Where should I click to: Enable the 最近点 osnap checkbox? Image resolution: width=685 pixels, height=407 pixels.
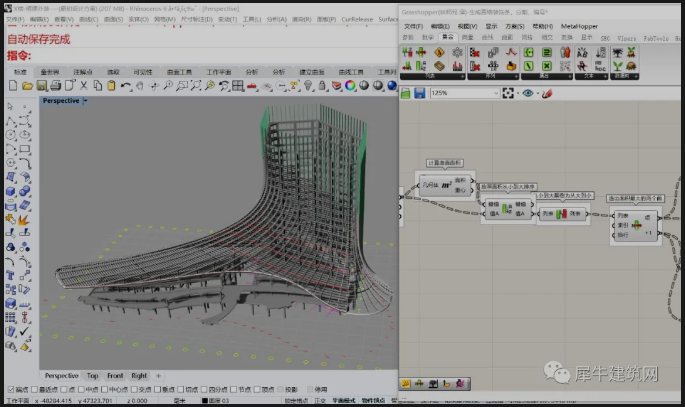35,389
